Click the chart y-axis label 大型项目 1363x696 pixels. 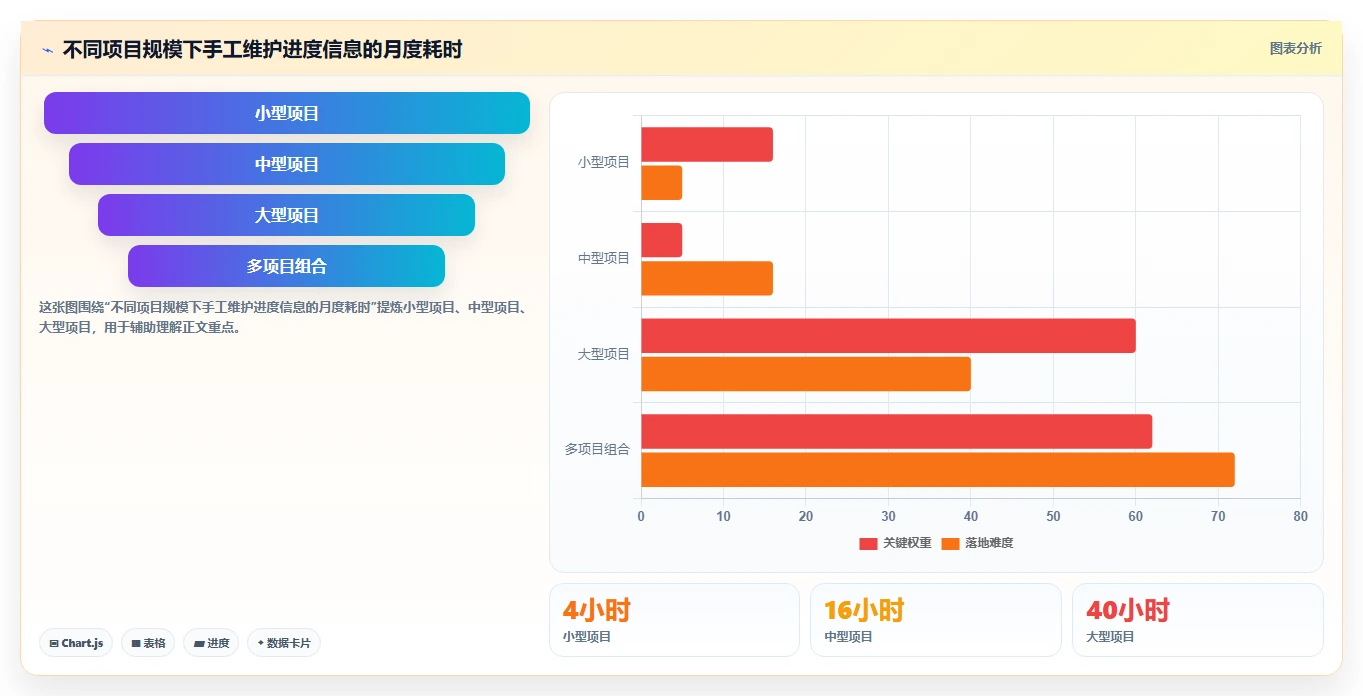(x=604, y=354)
